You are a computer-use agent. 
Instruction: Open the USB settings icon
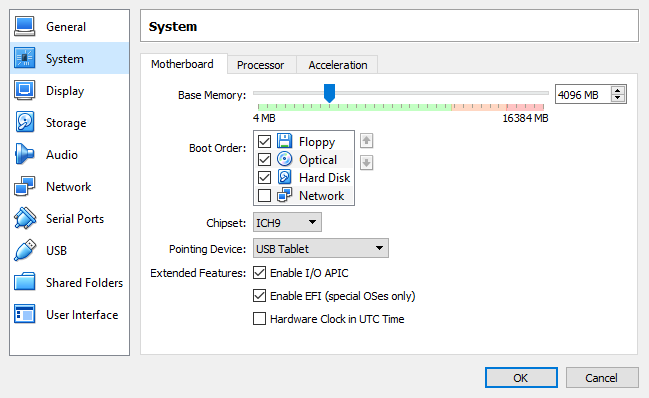[24, 250]
